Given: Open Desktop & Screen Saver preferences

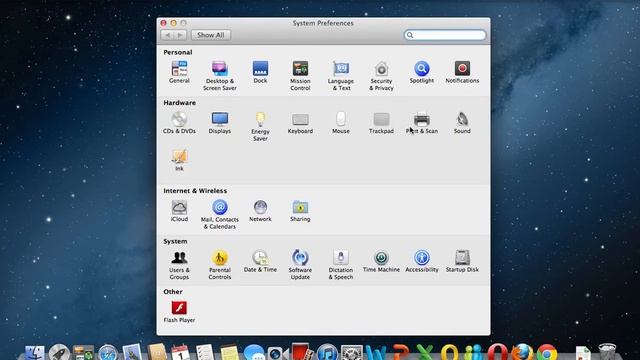Looking at the screenshot, I should pos(220,76).
